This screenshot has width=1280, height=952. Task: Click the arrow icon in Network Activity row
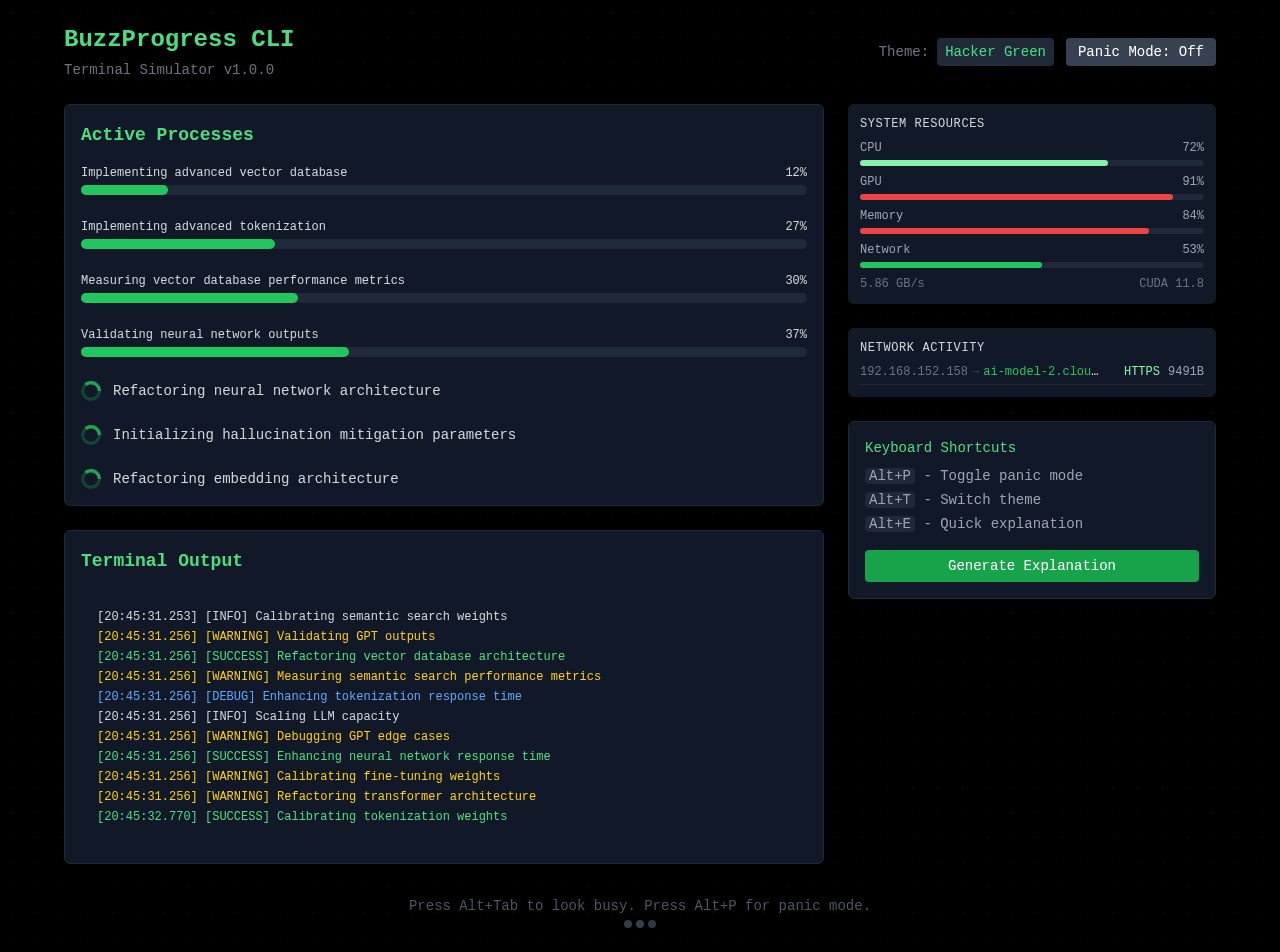pos(975,372)
